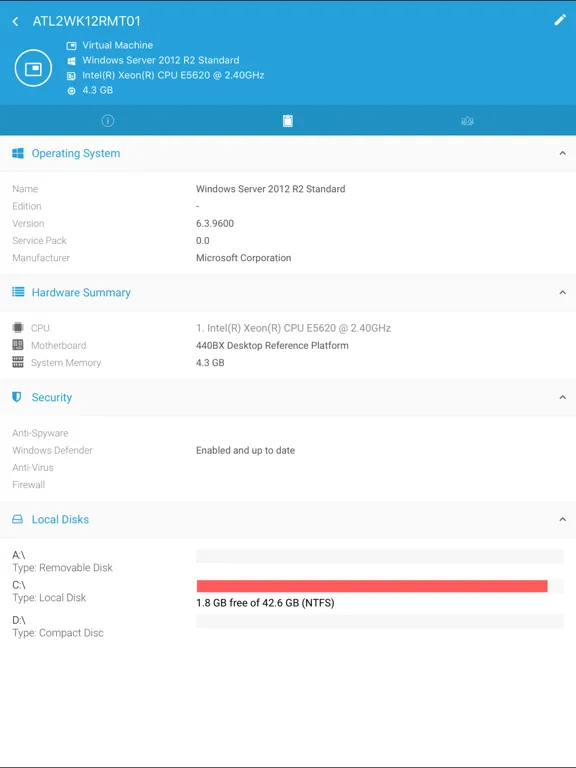Viewport: 576px width, 768px height.
Task: Select the A:\ empty usage bar
Action: [x=380, y=556]
